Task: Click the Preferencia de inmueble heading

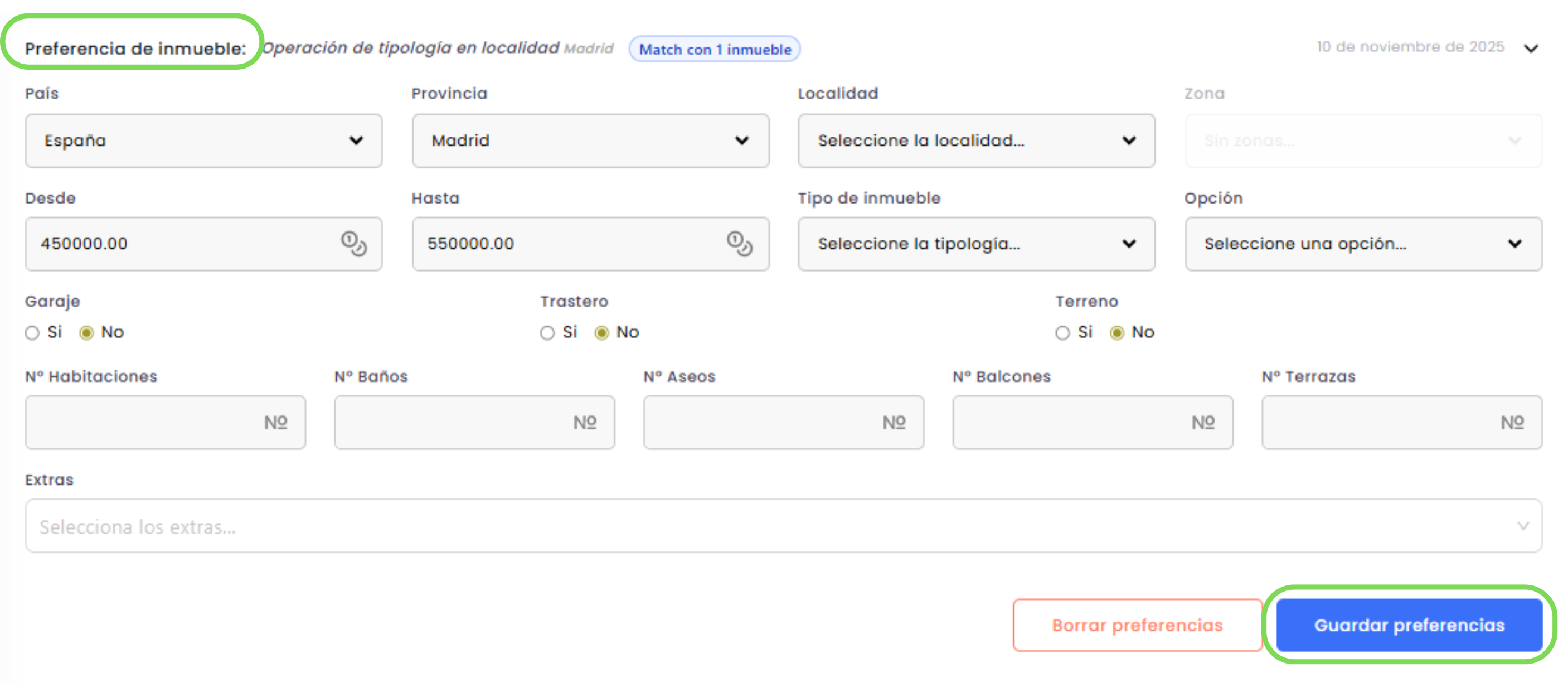Action: [x=135, y=49]
